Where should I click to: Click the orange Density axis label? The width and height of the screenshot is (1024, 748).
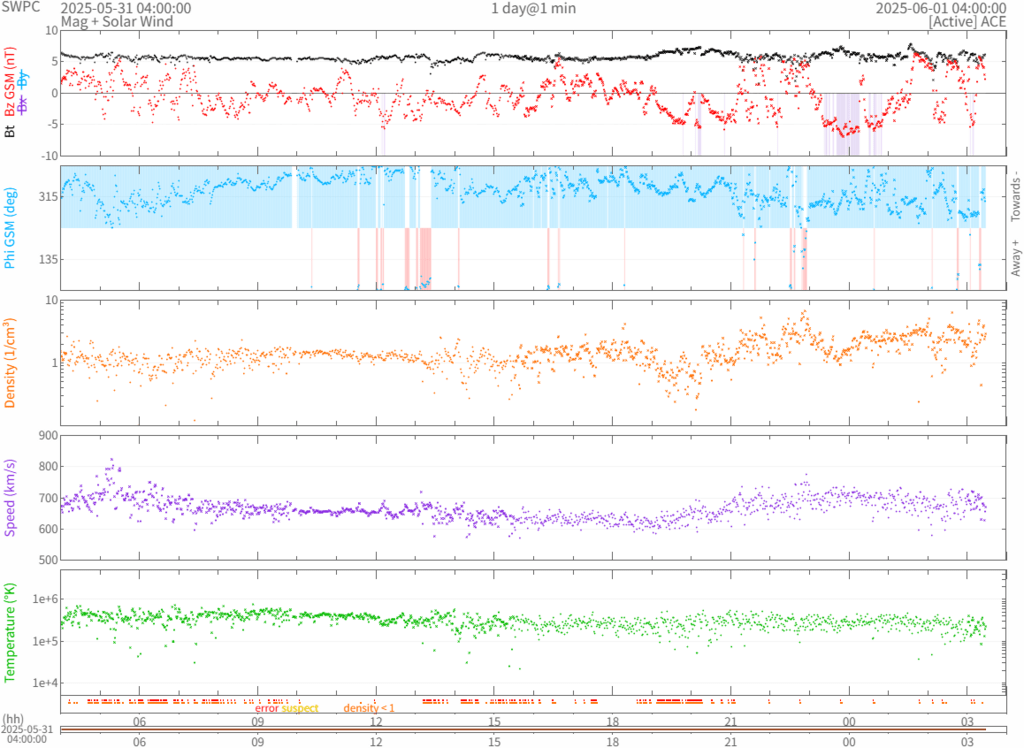coord(10,362)
